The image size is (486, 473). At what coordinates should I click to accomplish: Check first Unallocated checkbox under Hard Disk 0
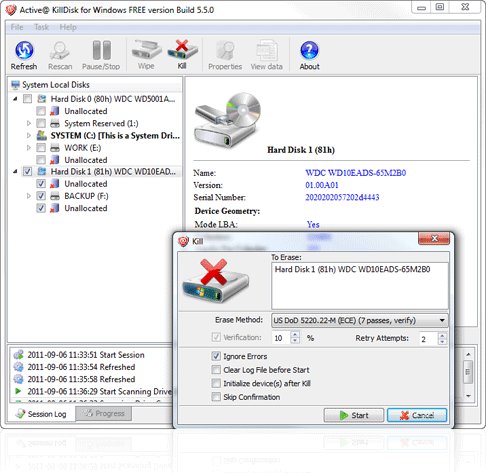click(41, 111)
